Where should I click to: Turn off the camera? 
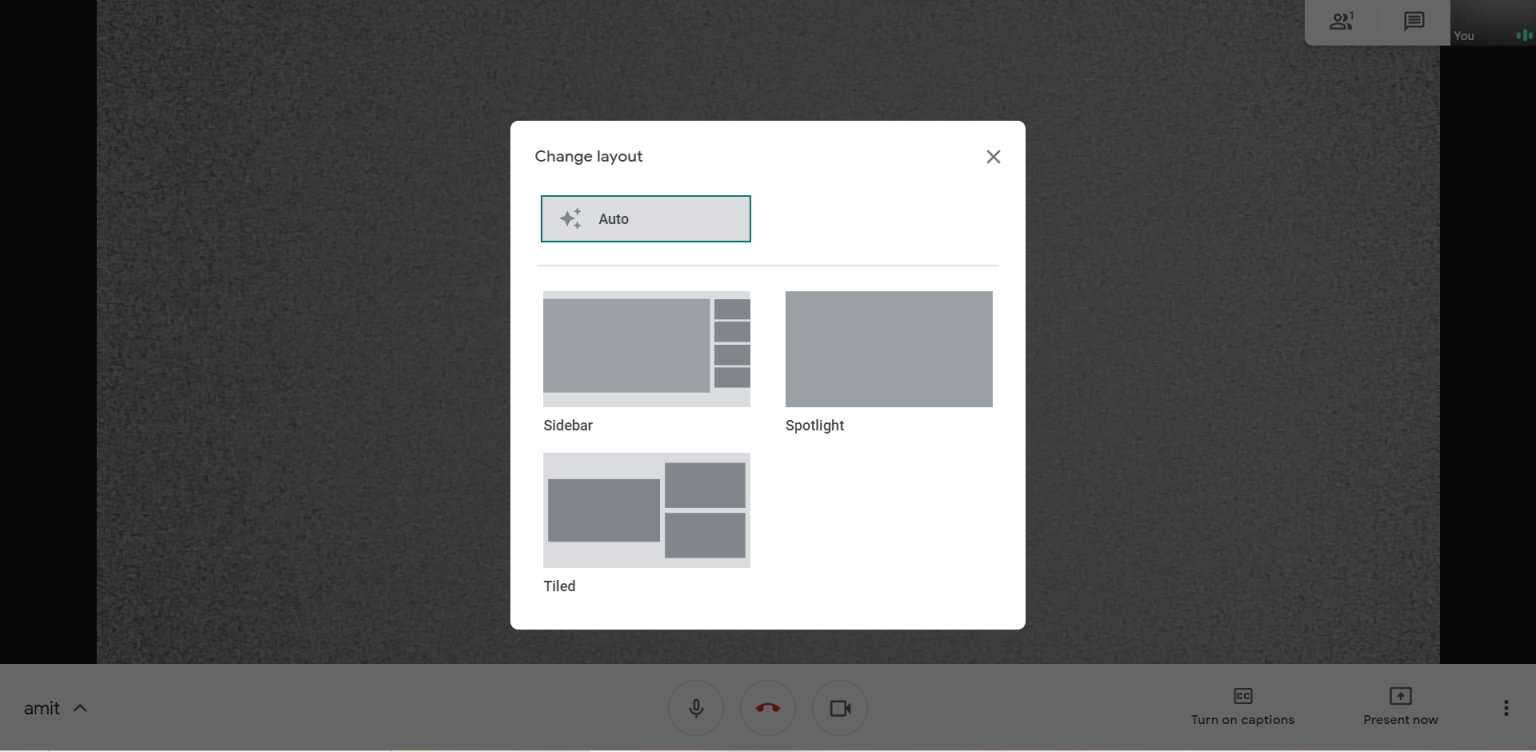pos(839,707)
